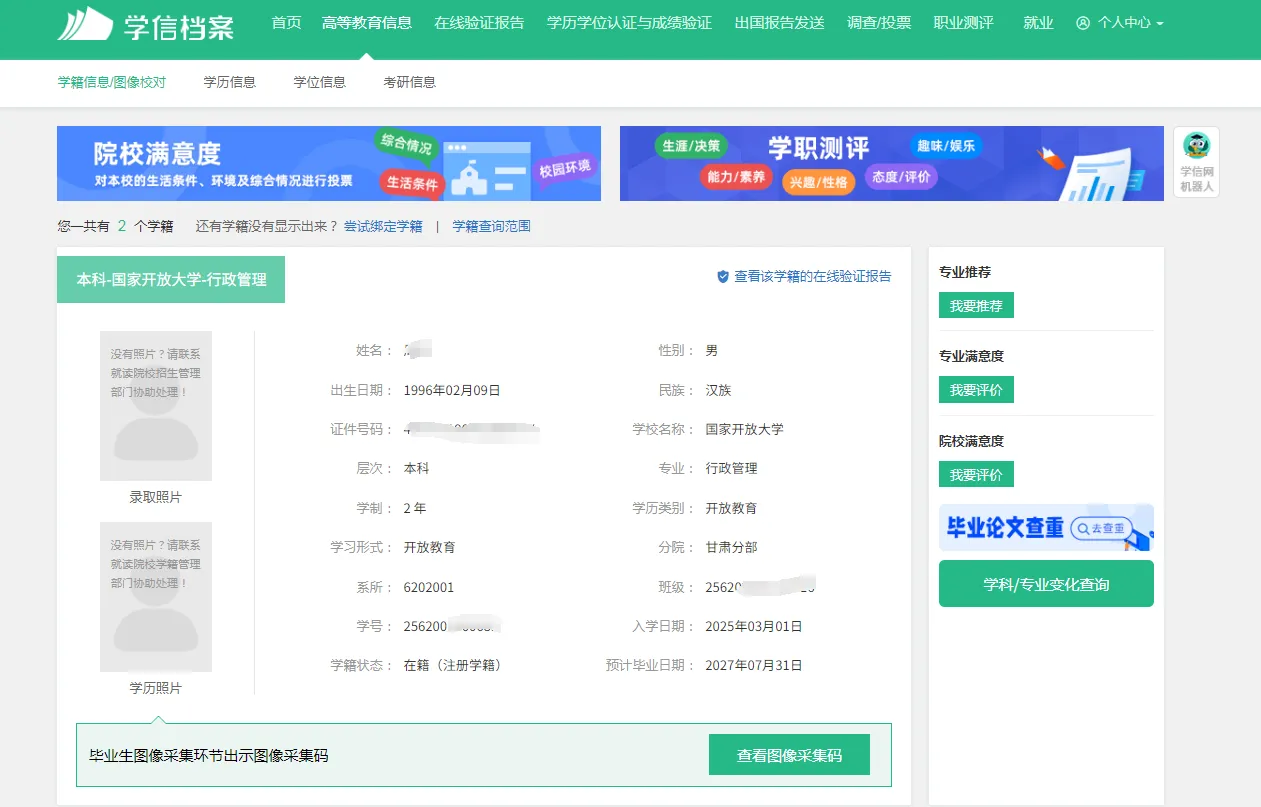The image size is (1261, 807).
Task: Open 高等教育信息 in the top navigation
Action: pyautogui.click(x=367, y=22)
